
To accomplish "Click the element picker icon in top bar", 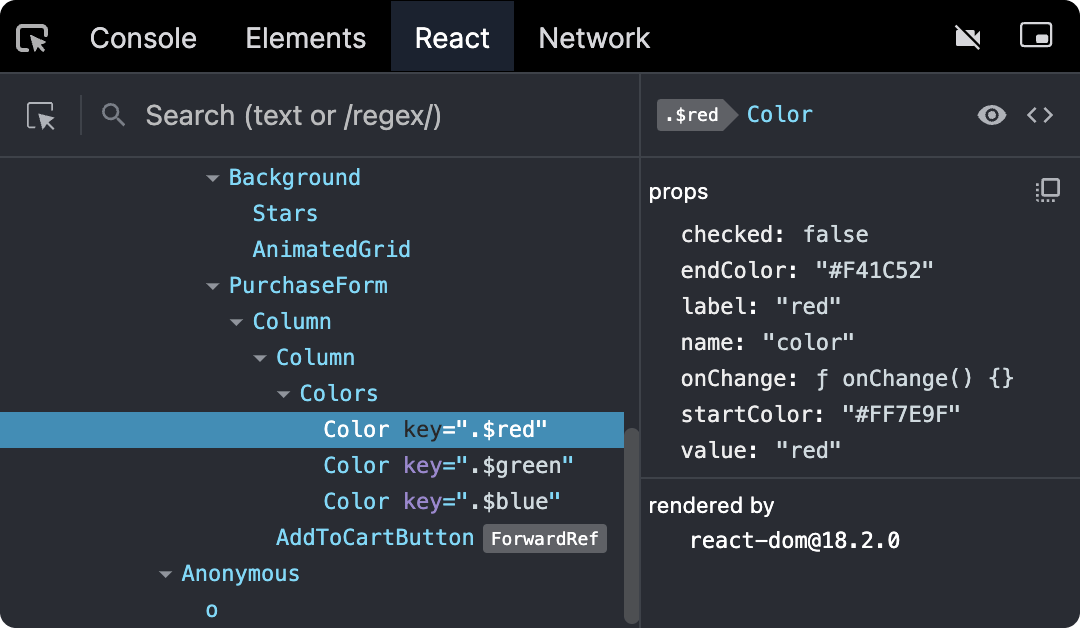I will pyautogui.click(x=33, y=38).
